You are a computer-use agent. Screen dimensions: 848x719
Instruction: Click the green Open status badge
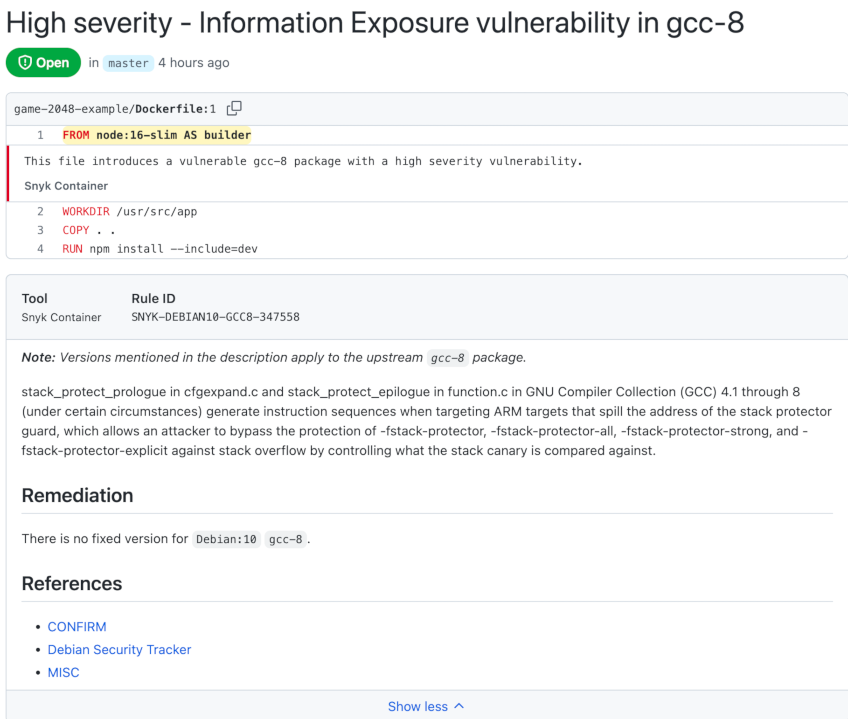(x=43, y=63)
